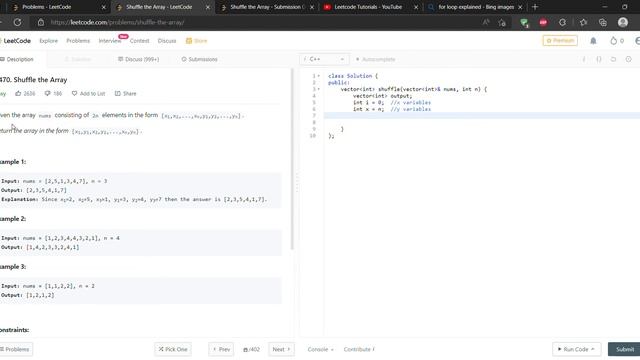Viewport: 640px width, 360px height.
Task: Click the streak flame counter icon
Action: click(x=613, y=41)
